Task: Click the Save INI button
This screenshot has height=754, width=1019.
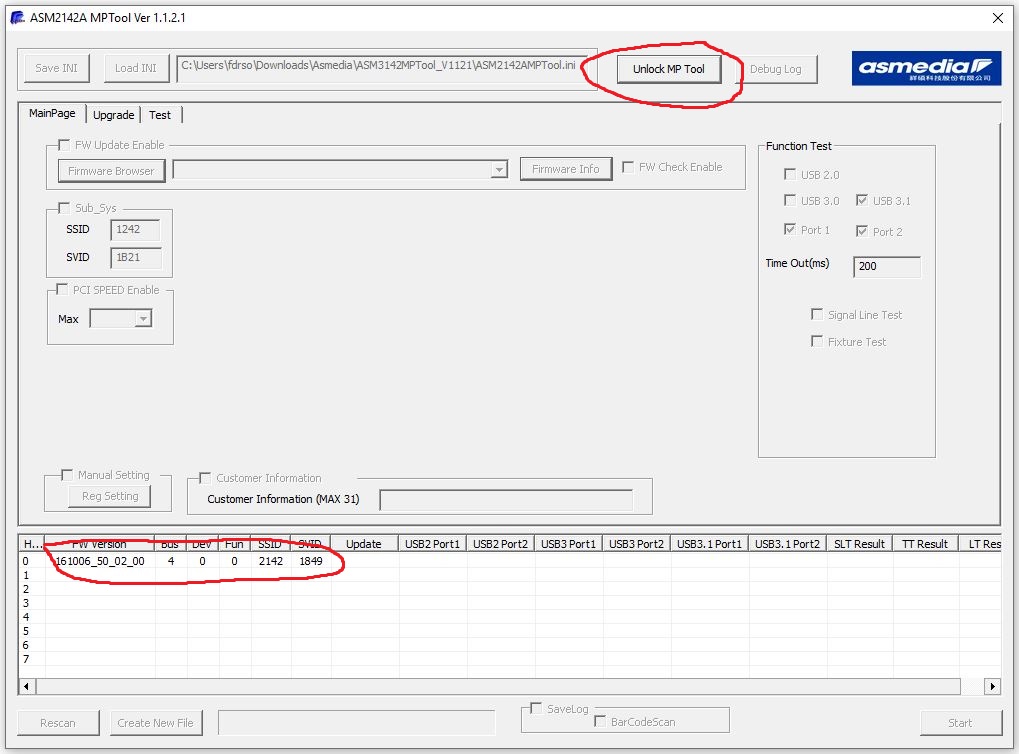Action: [x=57, y=68]
